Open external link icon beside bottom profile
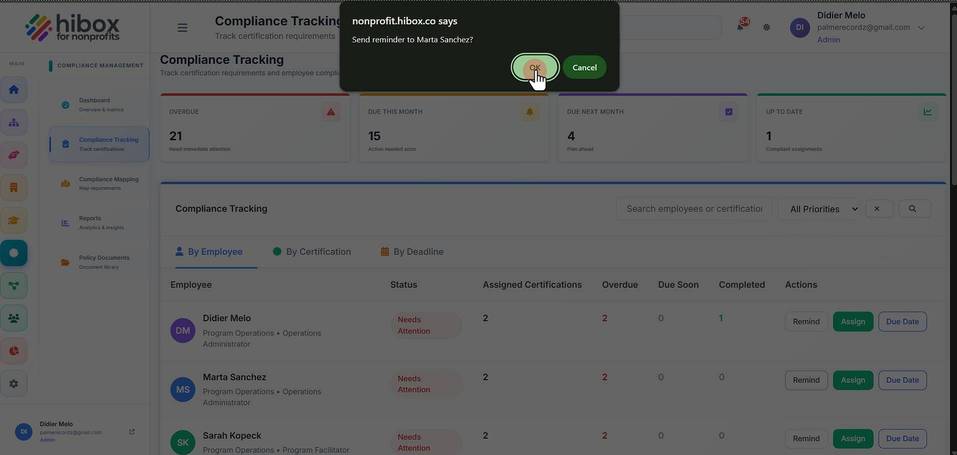The image size is (957, 455). click(x=132, y=431)
